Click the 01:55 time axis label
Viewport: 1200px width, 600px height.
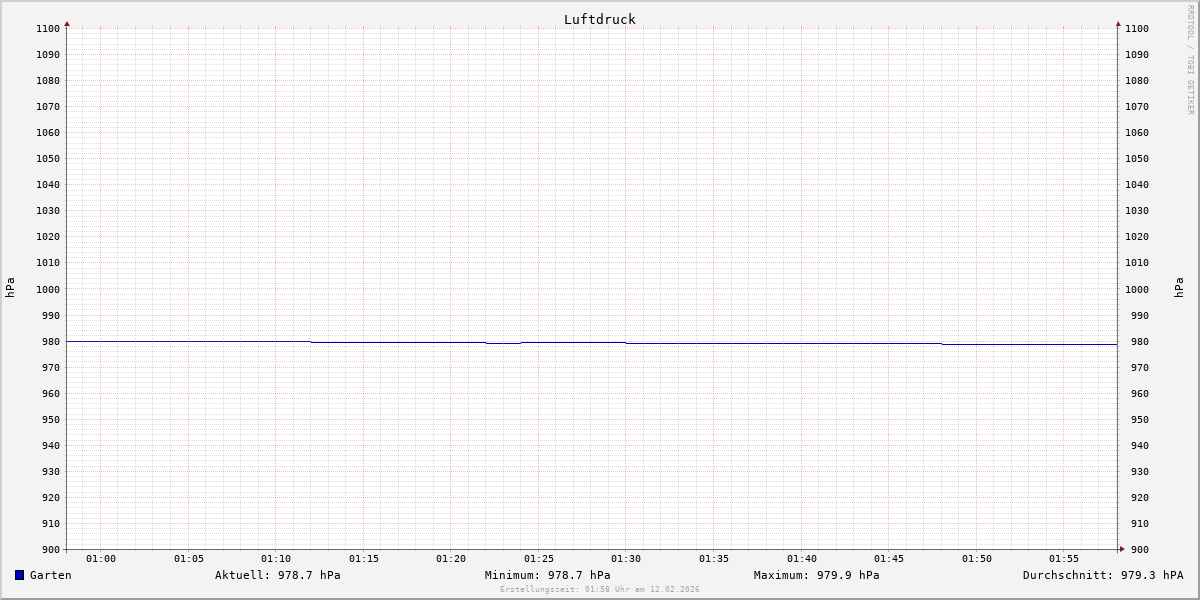pyautogui.click(x=1064, y=559)
